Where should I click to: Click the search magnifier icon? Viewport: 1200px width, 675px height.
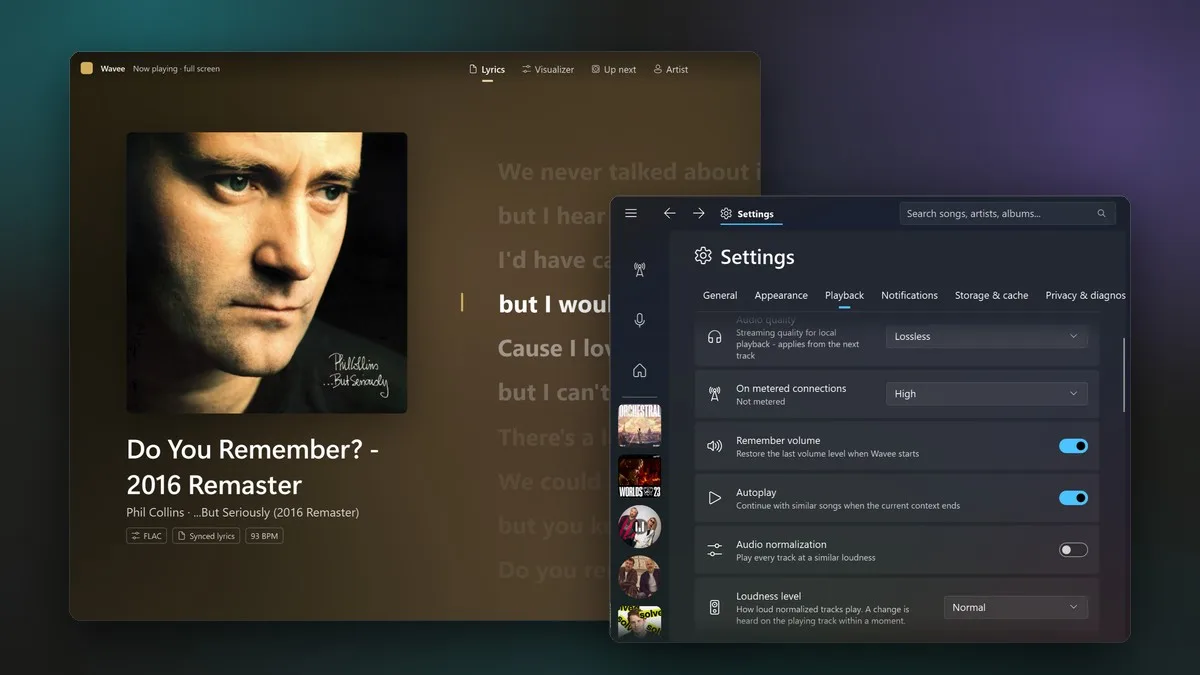tap(1102, 213)
